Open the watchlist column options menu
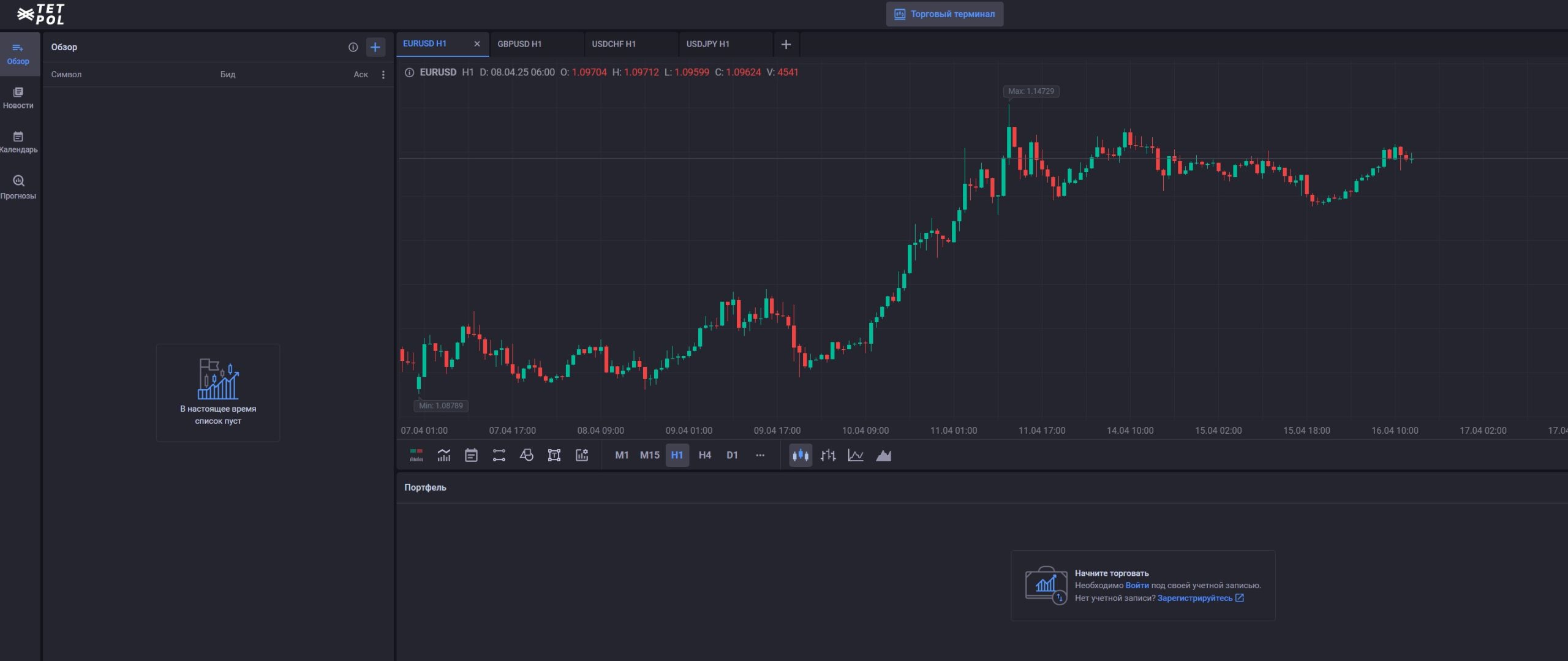The image size is (1568, 661). 383,75
